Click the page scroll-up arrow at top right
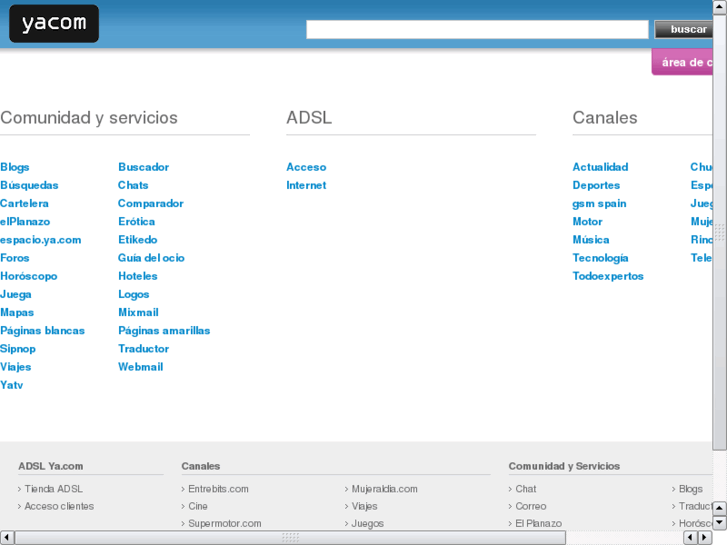The image size is (727, 545). click(720, 7)
